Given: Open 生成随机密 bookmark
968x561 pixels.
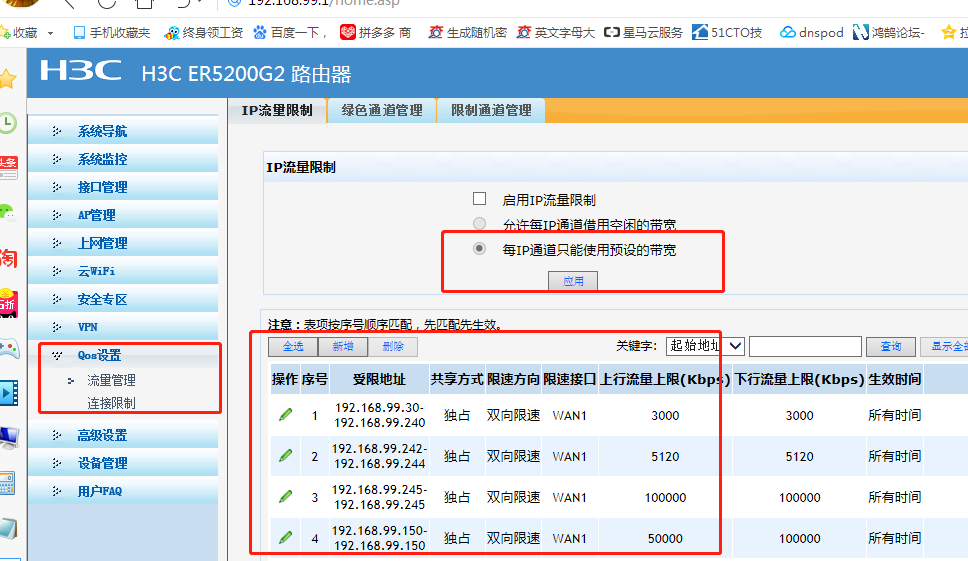Looking at the screenshot, I should (468, 33).
